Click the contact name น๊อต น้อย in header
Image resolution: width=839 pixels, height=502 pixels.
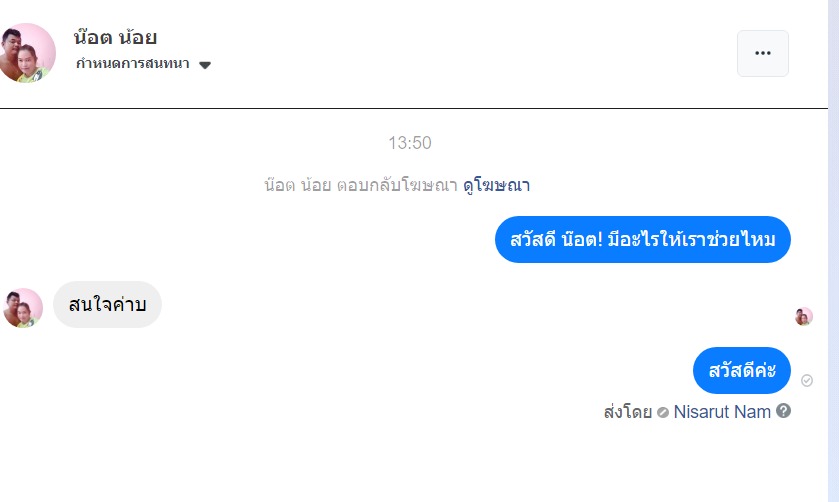click(x=115, y=38)
